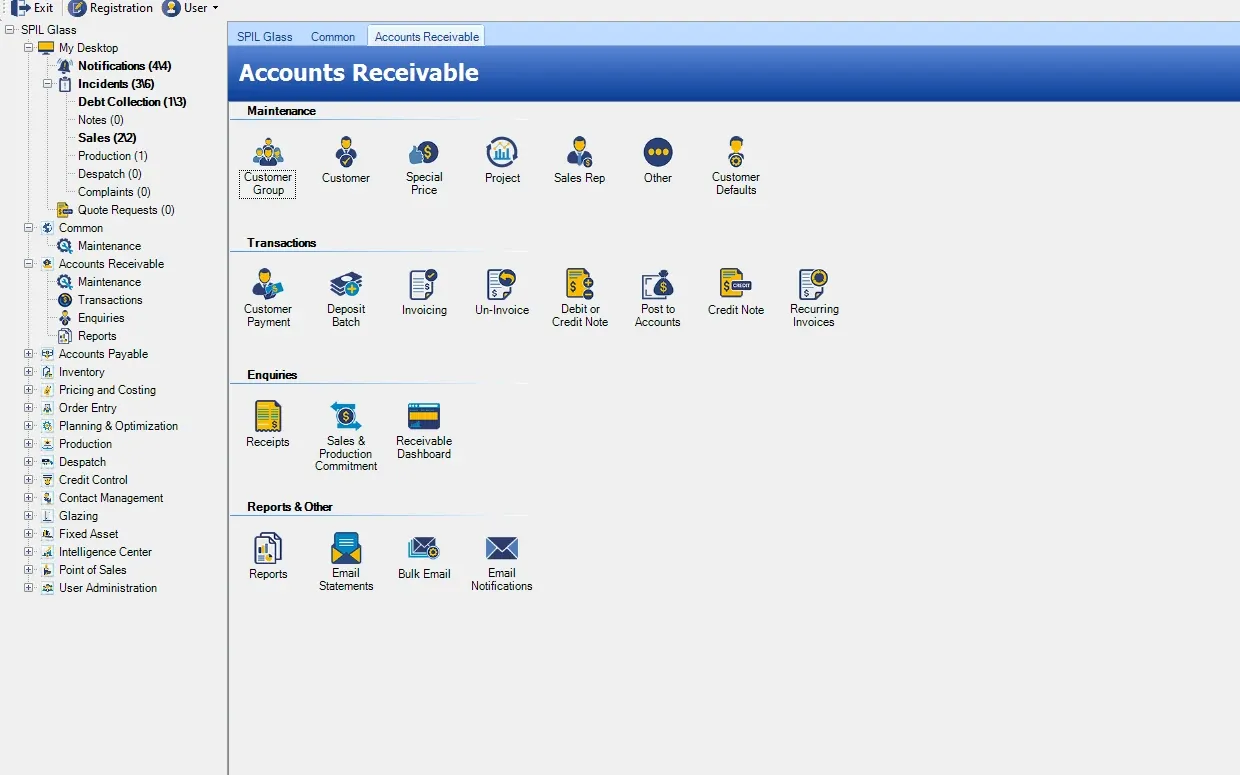The height and width of the screenshot is (775, 1240).
Task: Select Despatch module in tree
Action: point(82,462)
